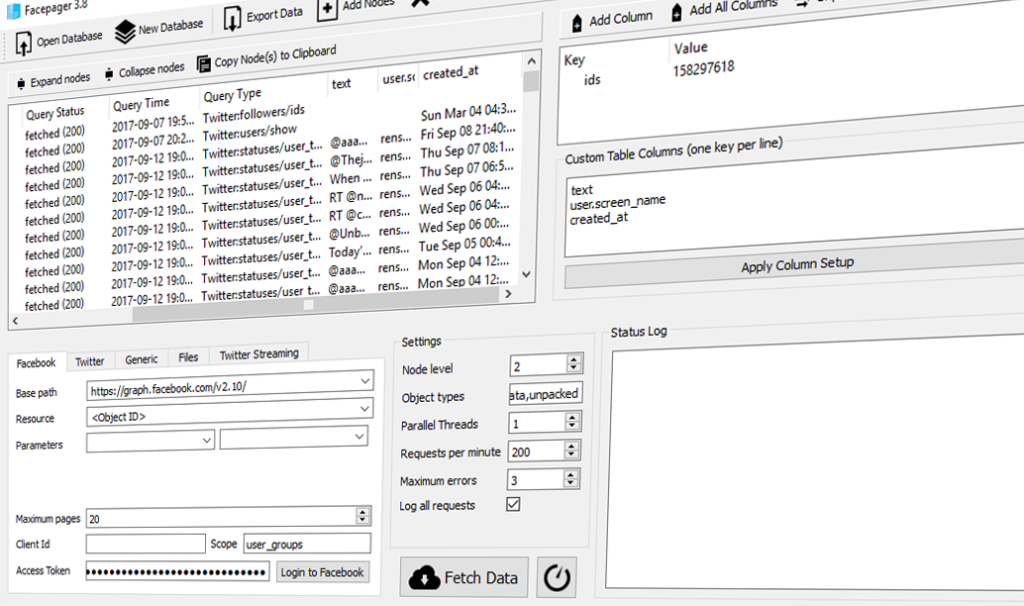Click the Add Nodes plus icon
1024x606 pixels.
pos(327,8)
